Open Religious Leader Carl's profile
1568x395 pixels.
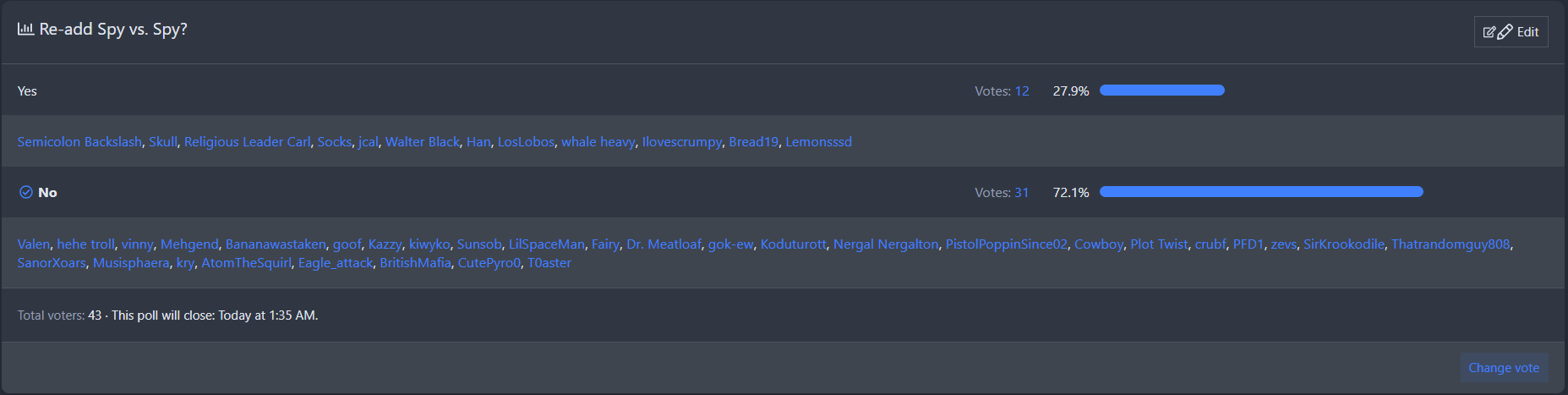click(x=247, y=142)
